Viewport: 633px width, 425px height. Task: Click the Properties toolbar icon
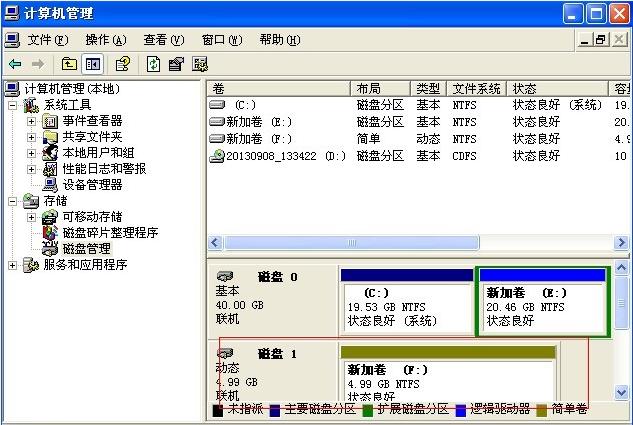[x=176, y=64]
